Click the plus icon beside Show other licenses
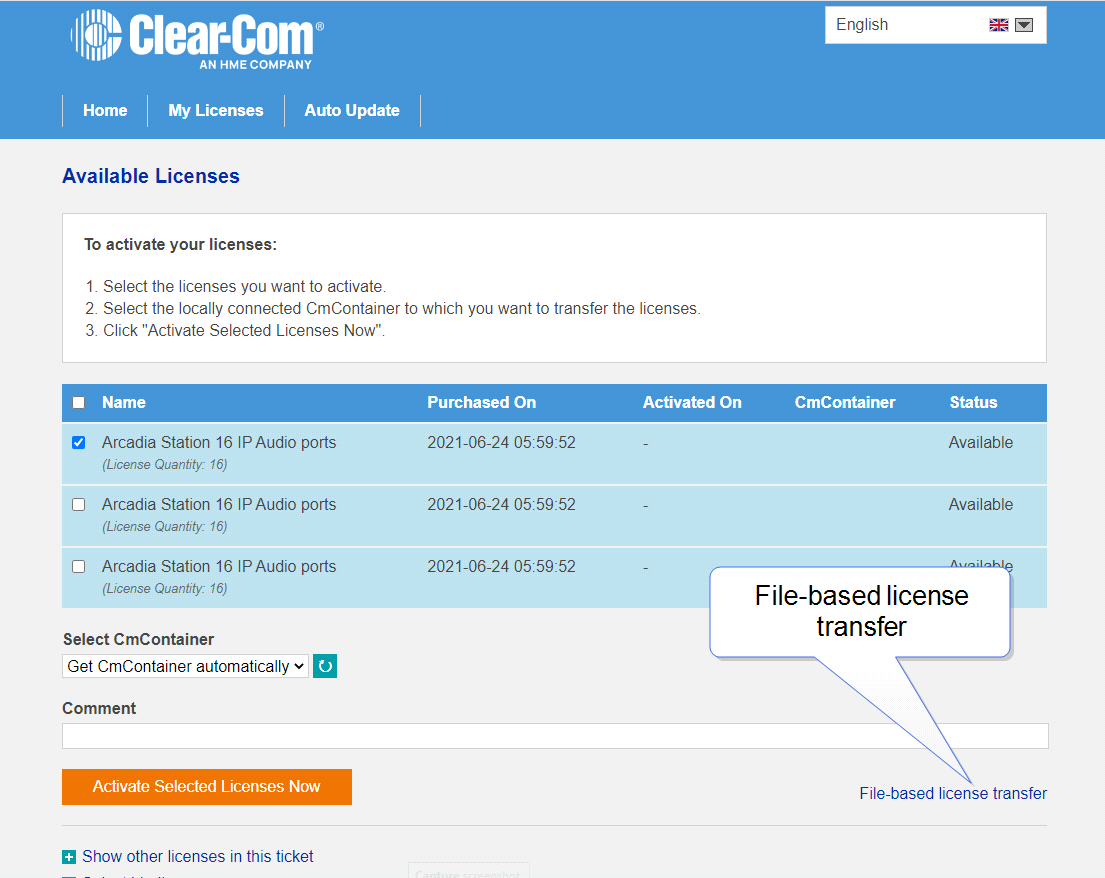Viewport: 1105px width, 878px height. (69, 857)
